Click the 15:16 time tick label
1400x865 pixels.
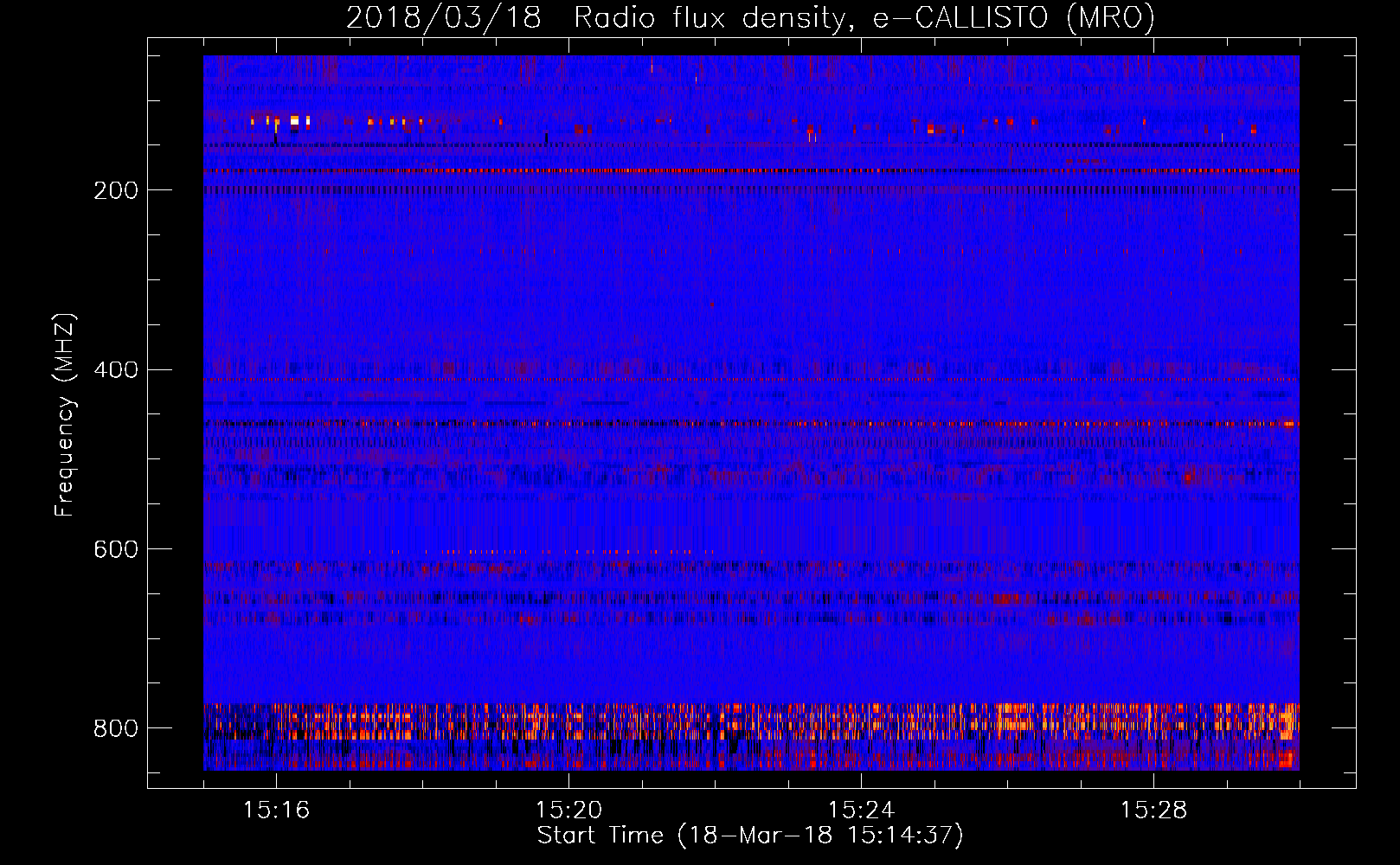click(x=276, y=811)
